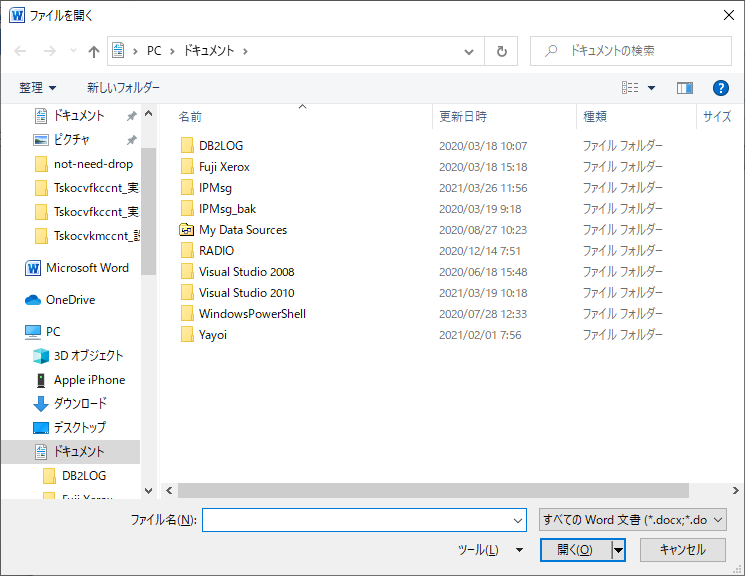Select Yayoi folder icon in list

(x=187, y=335)
